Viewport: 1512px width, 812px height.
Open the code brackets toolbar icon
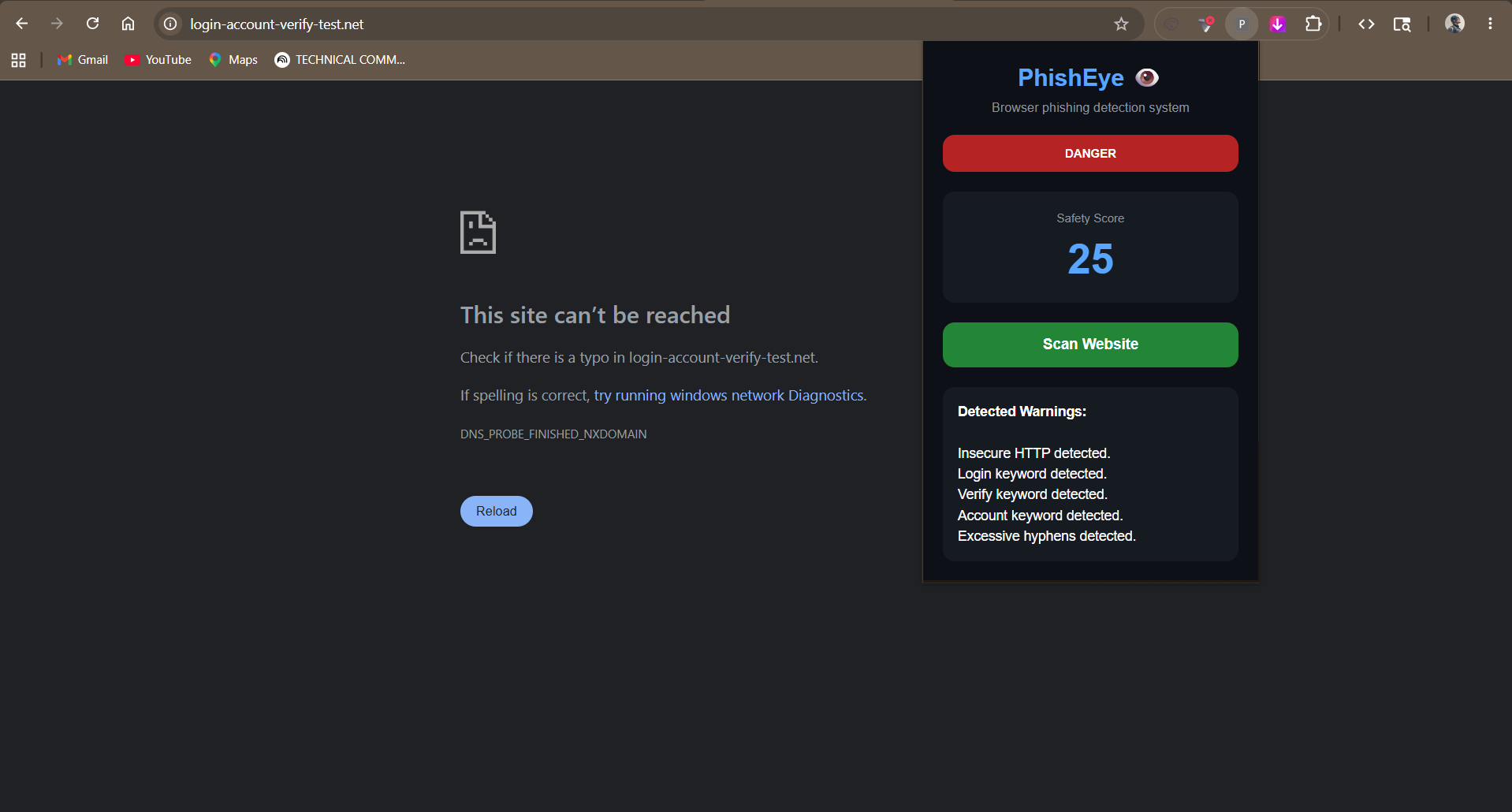pos(1366,24)
